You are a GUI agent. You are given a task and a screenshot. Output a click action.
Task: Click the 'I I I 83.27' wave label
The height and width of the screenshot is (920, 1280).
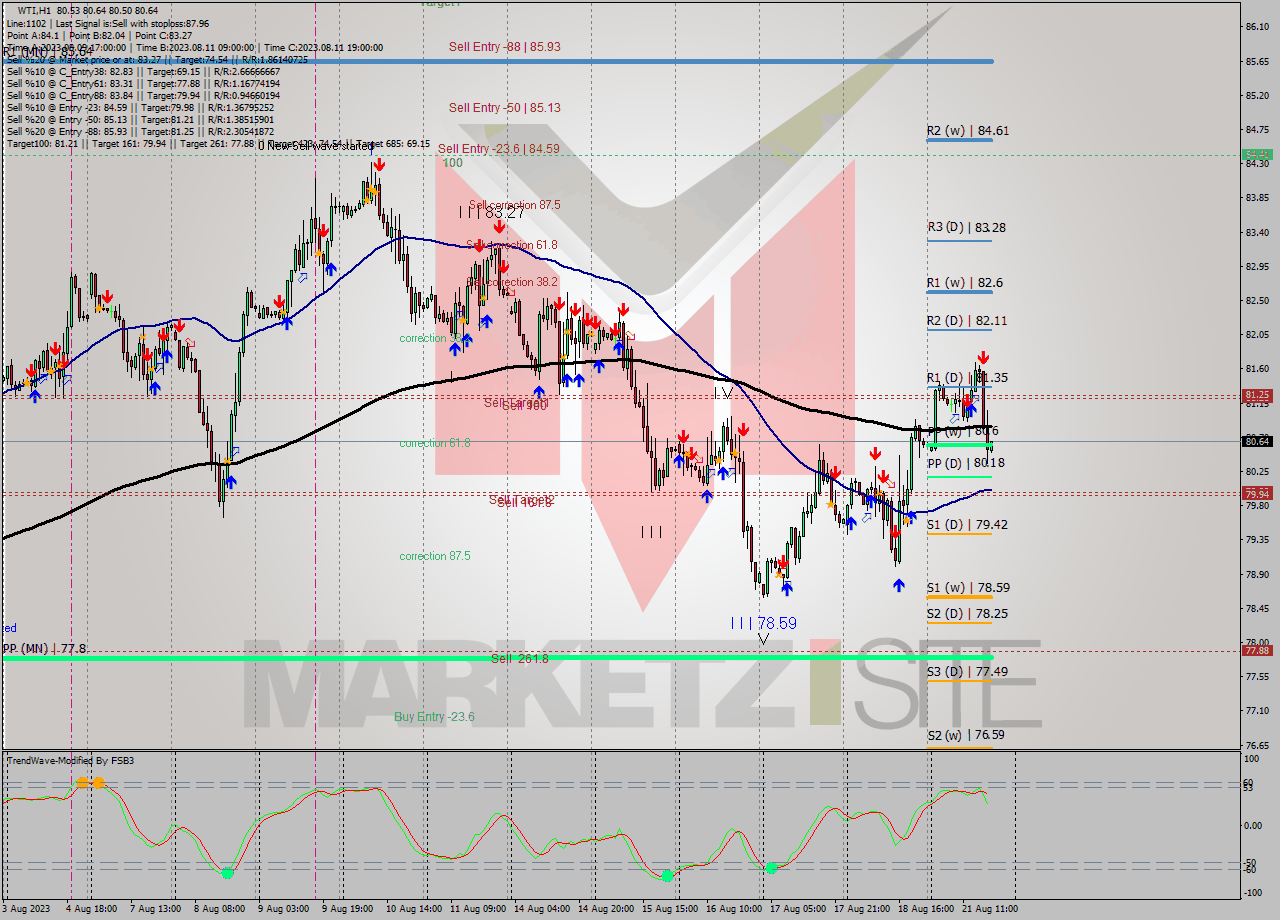[x=492, y=213]
